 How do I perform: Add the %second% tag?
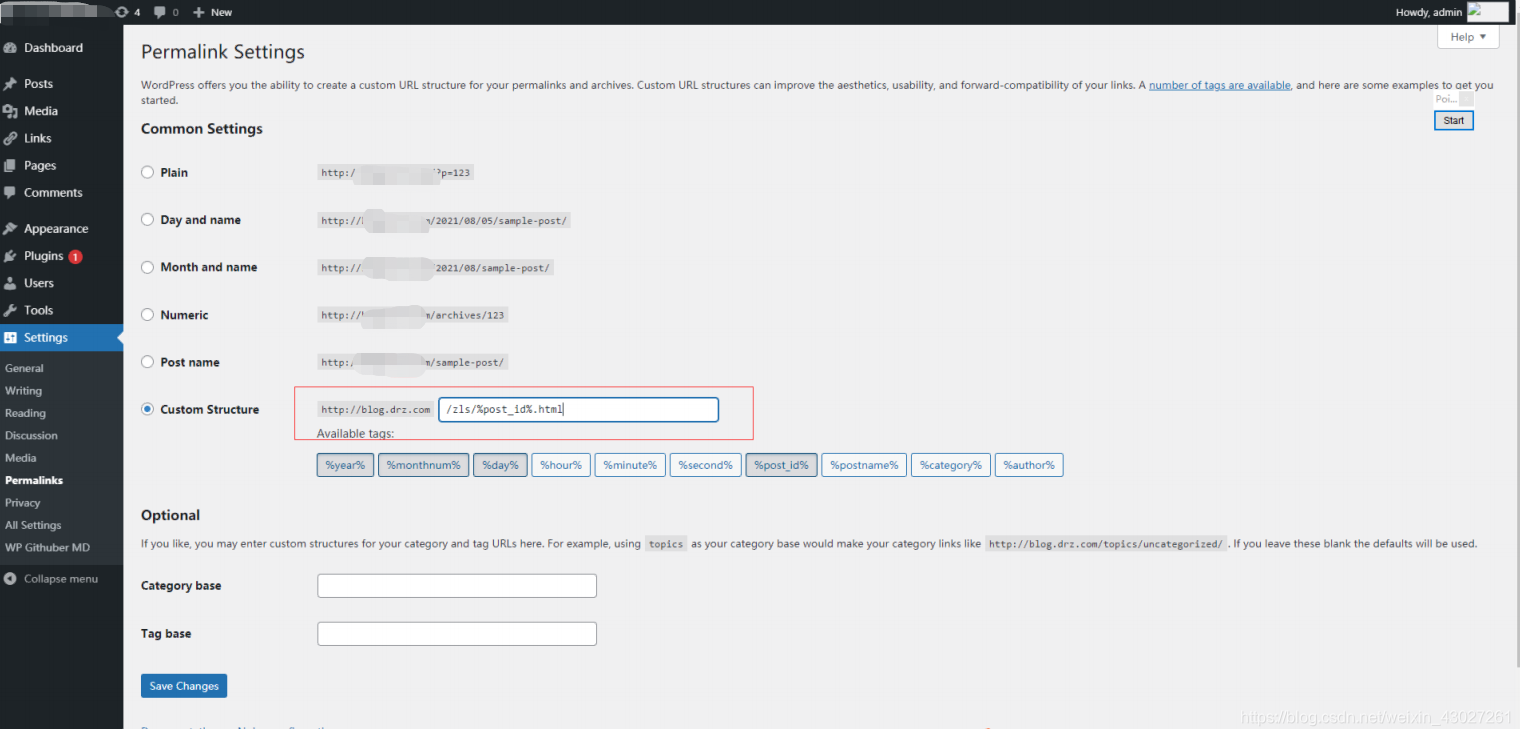click(706, 465)
